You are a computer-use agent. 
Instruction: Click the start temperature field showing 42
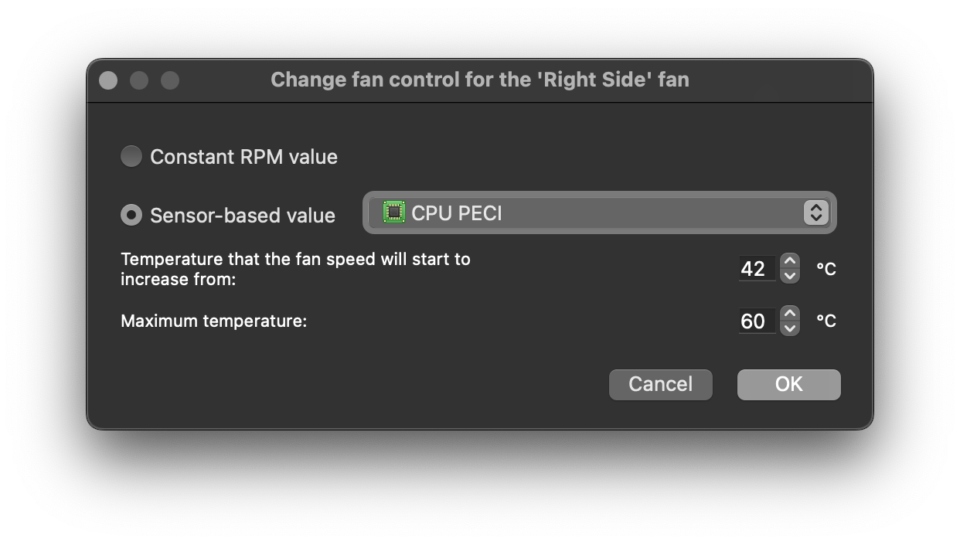pos(757,269)
